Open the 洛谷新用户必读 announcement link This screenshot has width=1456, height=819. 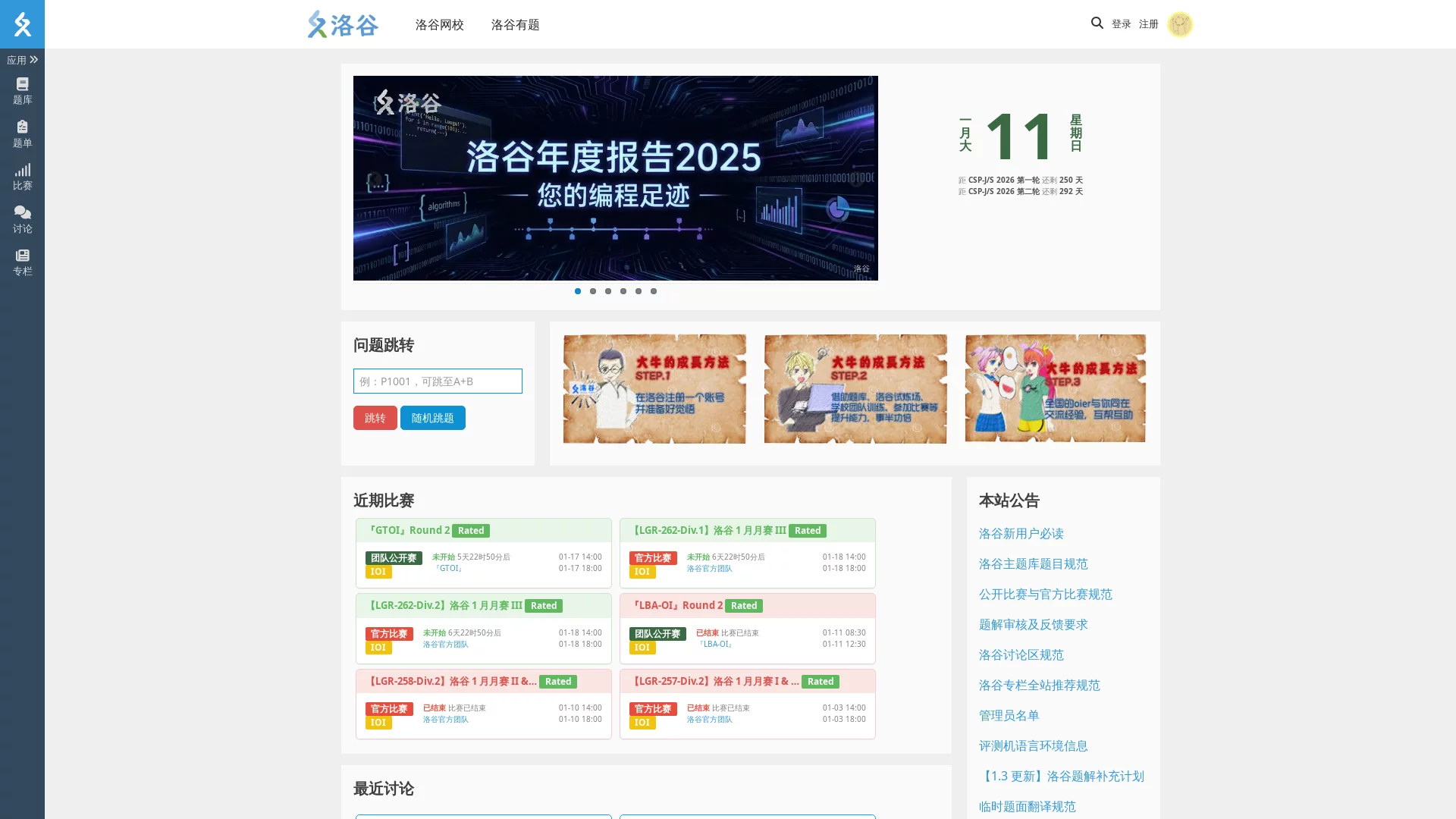coord(1021,534)
